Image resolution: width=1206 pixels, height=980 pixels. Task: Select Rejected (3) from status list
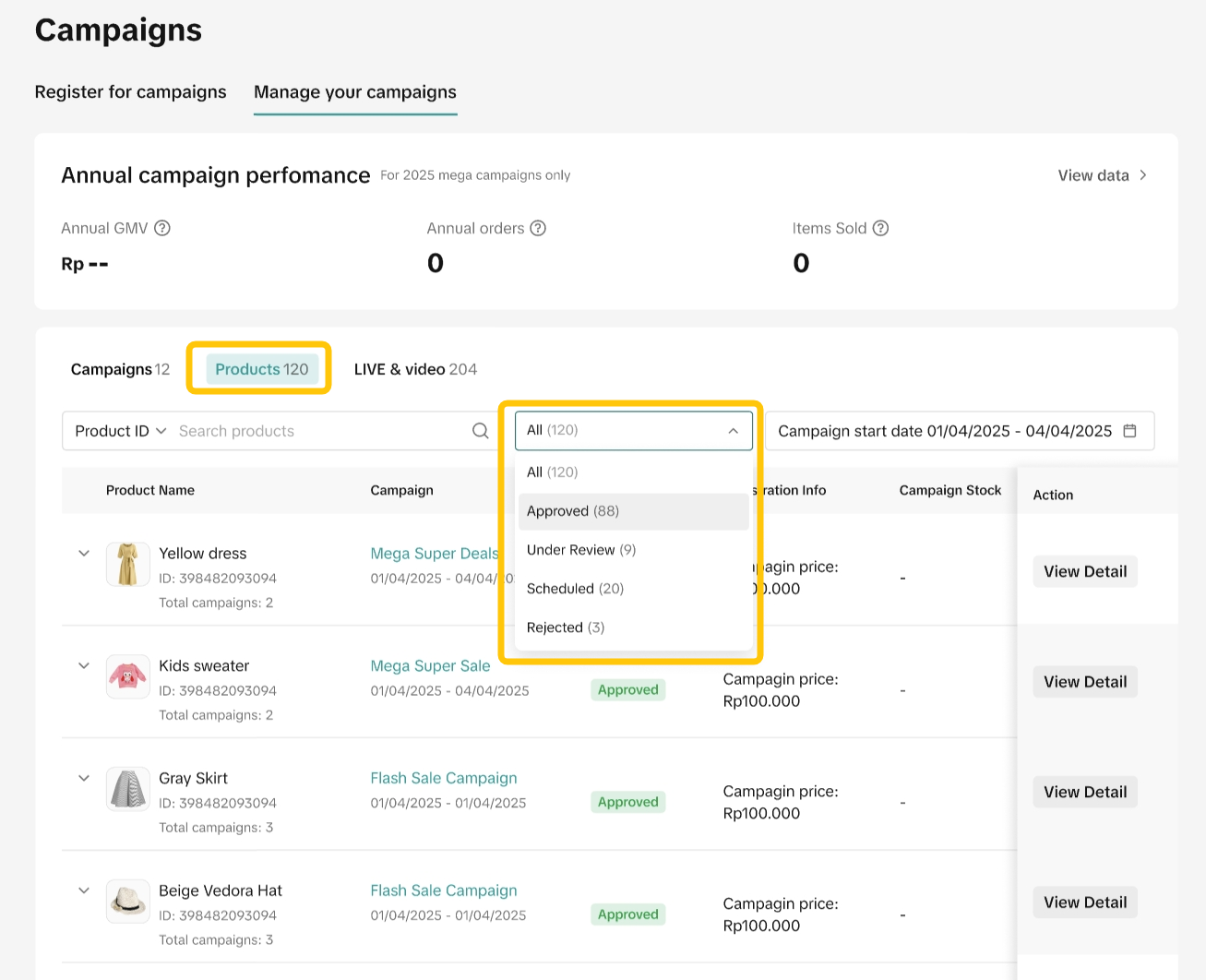point(566,627)
